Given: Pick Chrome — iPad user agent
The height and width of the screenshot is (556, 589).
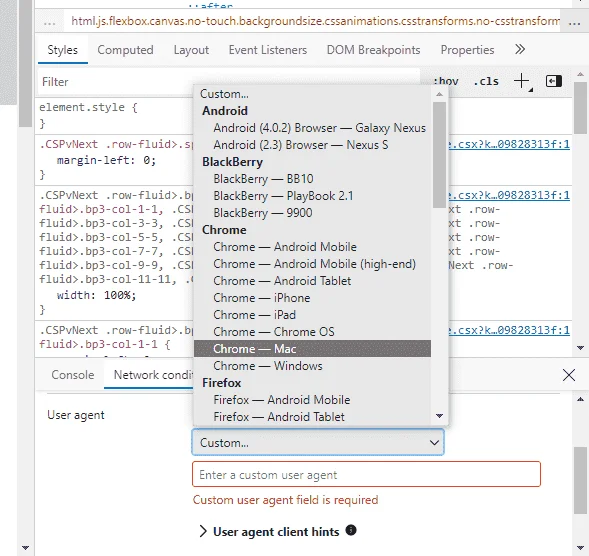Looking at the screenshot, I should (312, 315).
